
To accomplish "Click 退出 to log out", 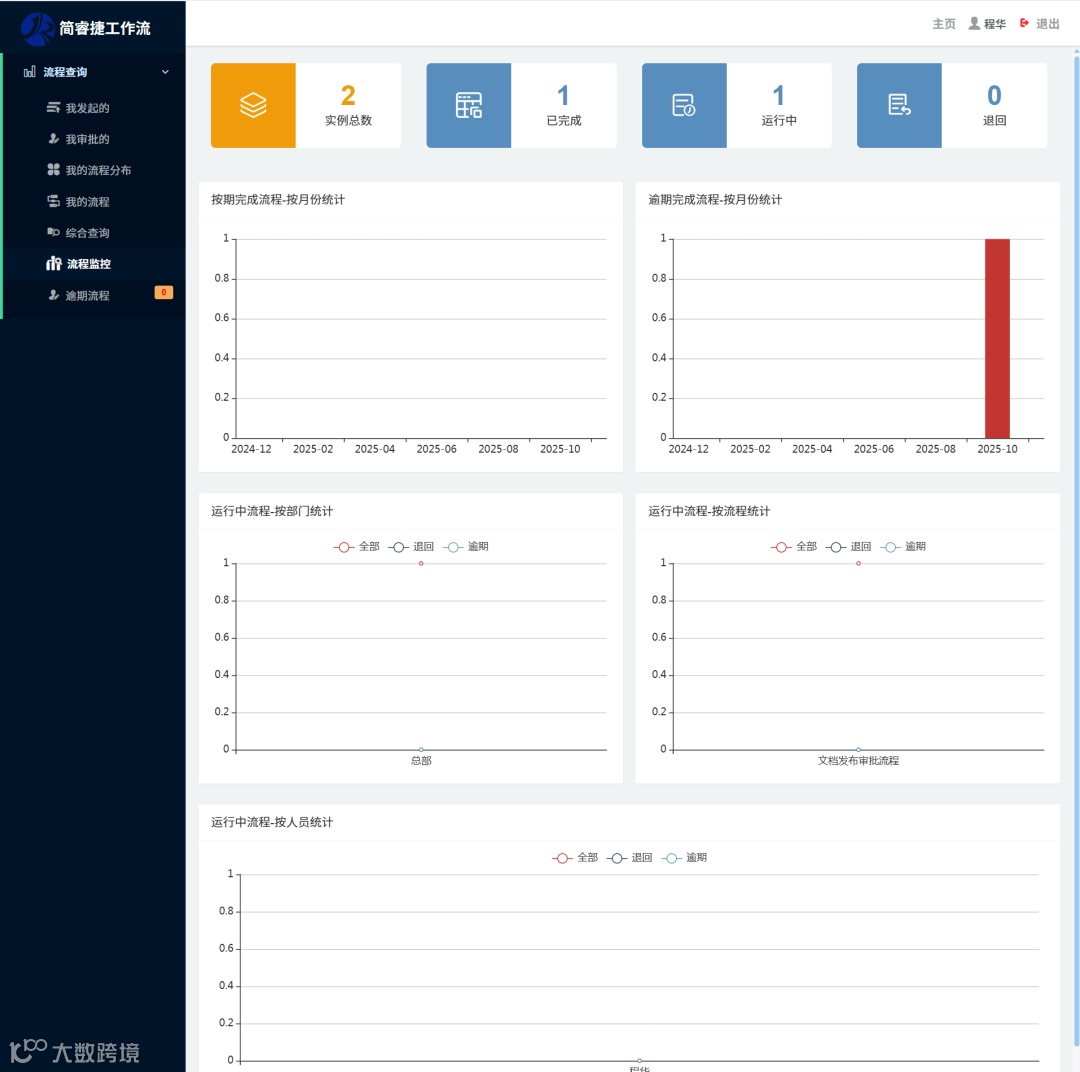I will pyautogui.click(x=1039, y=23).
